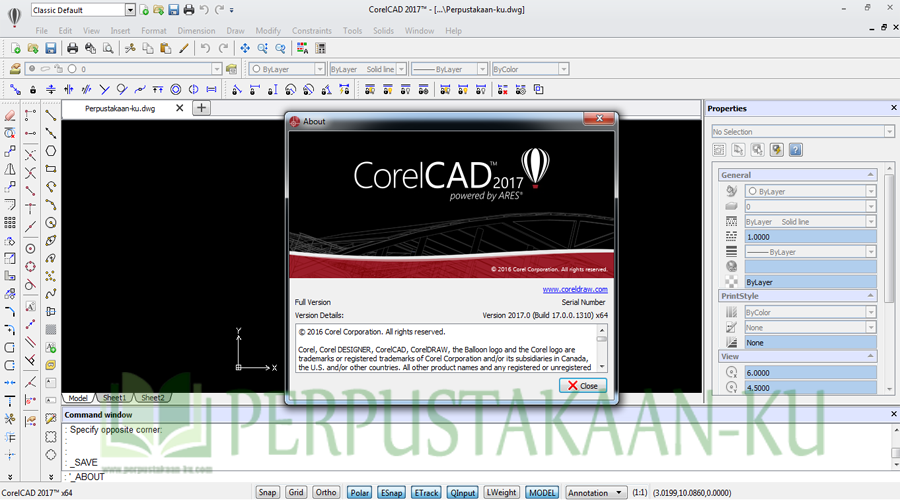
Task: Click the About dialog text scrollbar down arrow
Action: [x=602, y=367]
